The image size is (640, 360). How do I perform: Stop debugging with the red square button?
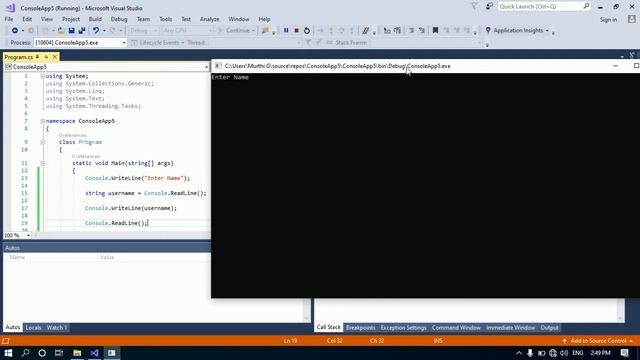click(x=296, y=31)
